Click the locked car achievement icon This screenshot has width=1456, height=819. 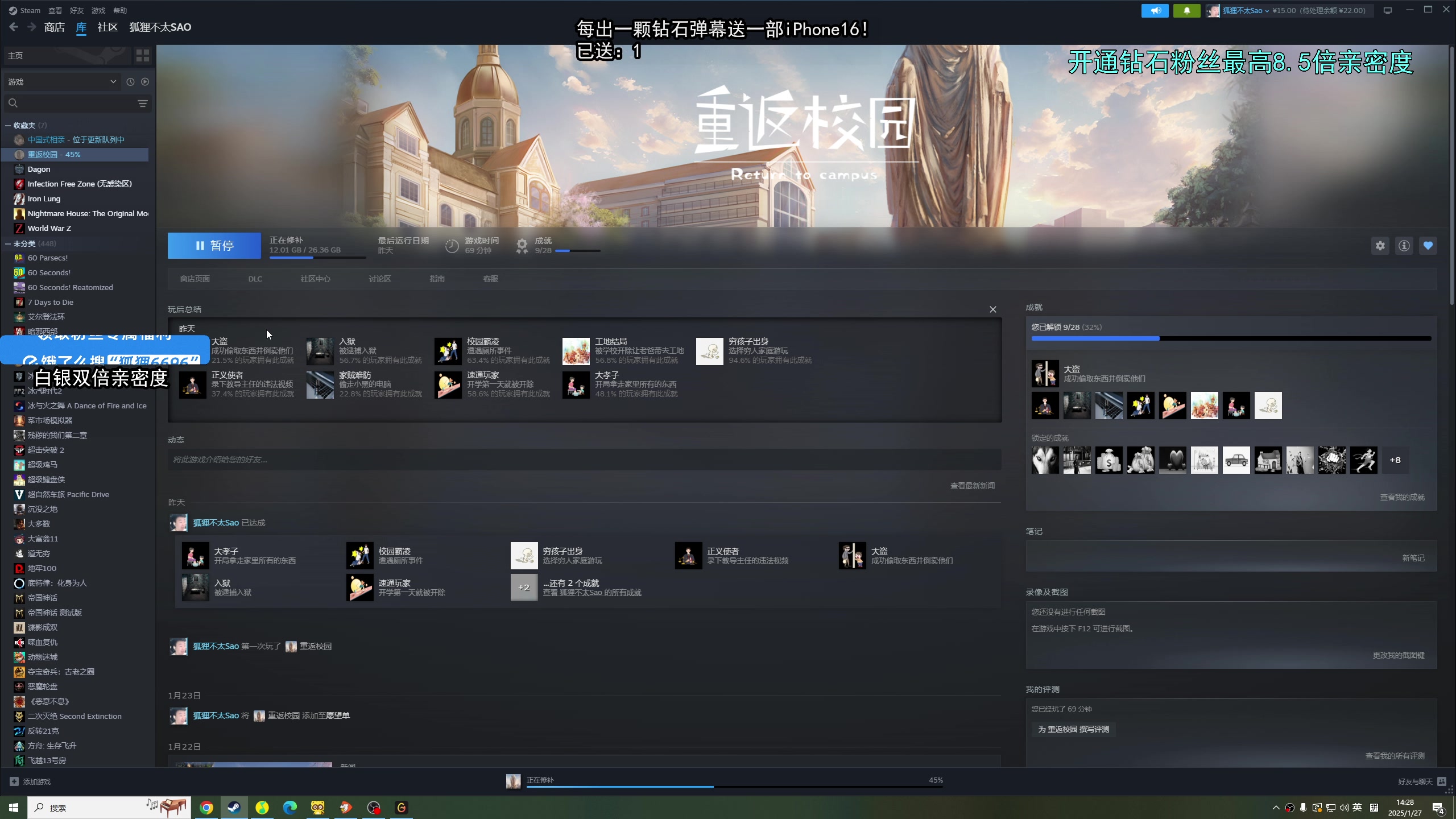(x=1236, y=460)
